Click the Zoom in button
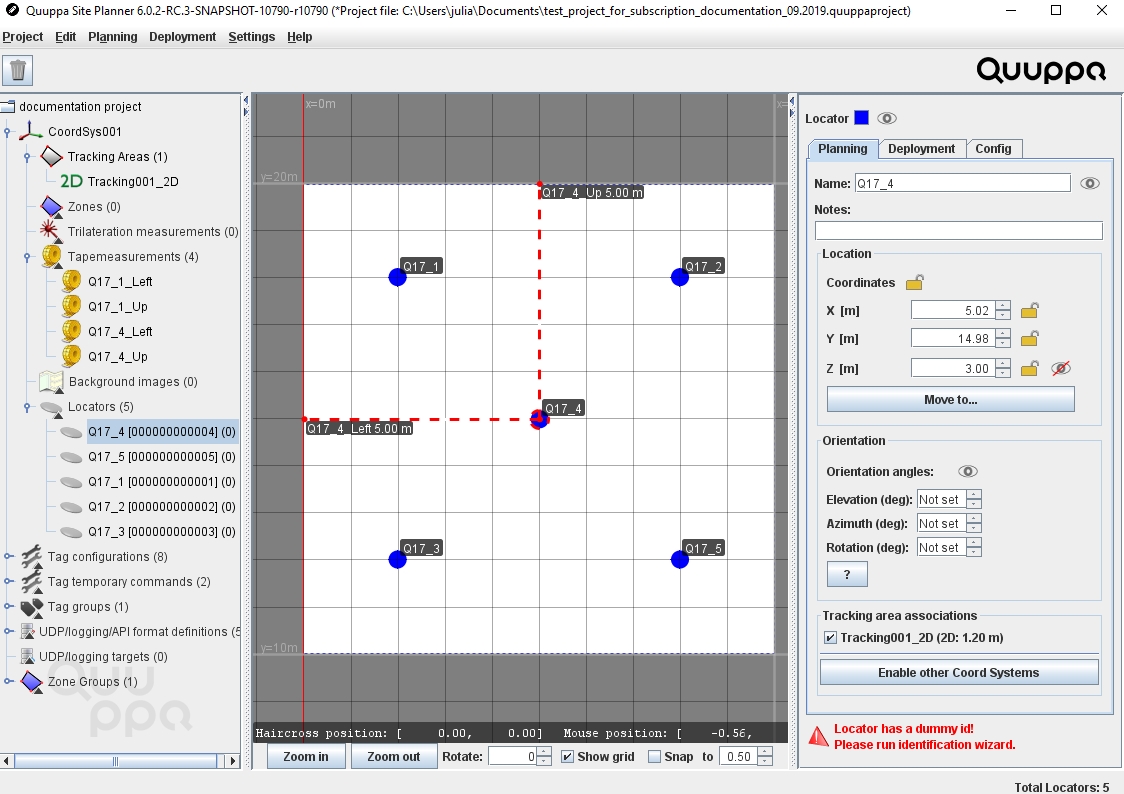The width and height of the screenshot is (1124, 794). (306, 757)
